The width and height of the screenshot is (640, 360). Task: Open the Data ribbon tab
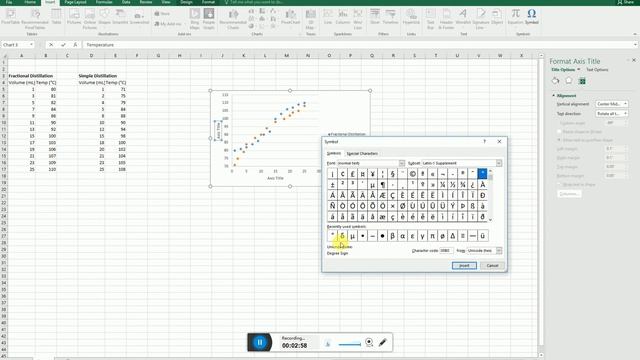point(126,2)
